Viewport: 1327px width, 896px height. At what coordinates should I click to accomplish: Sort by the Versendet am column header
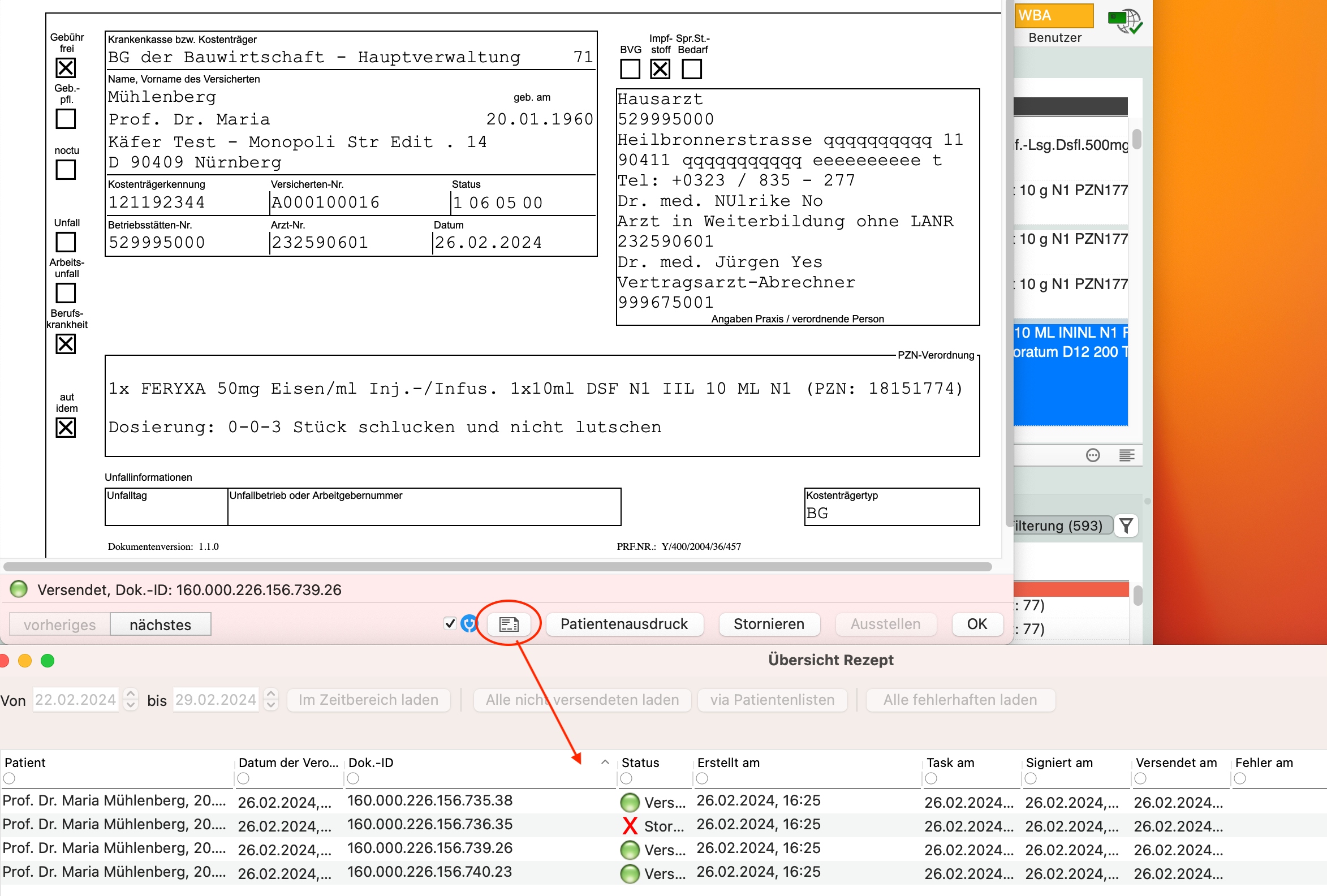(x=1177, y=763)
